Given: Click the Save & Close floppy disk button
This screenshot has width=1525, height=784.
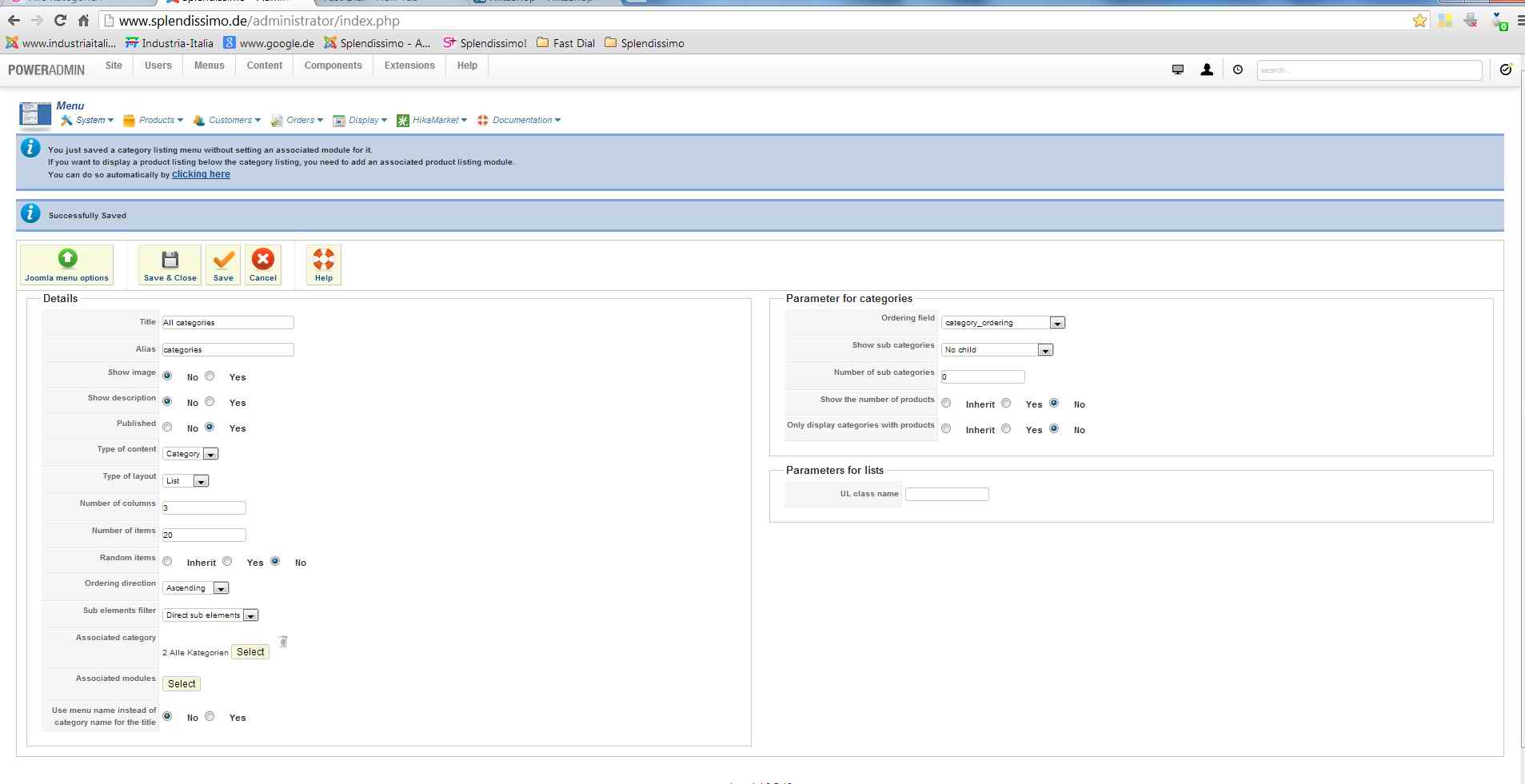Looking at the screenshot, I should tap(170, 265).
